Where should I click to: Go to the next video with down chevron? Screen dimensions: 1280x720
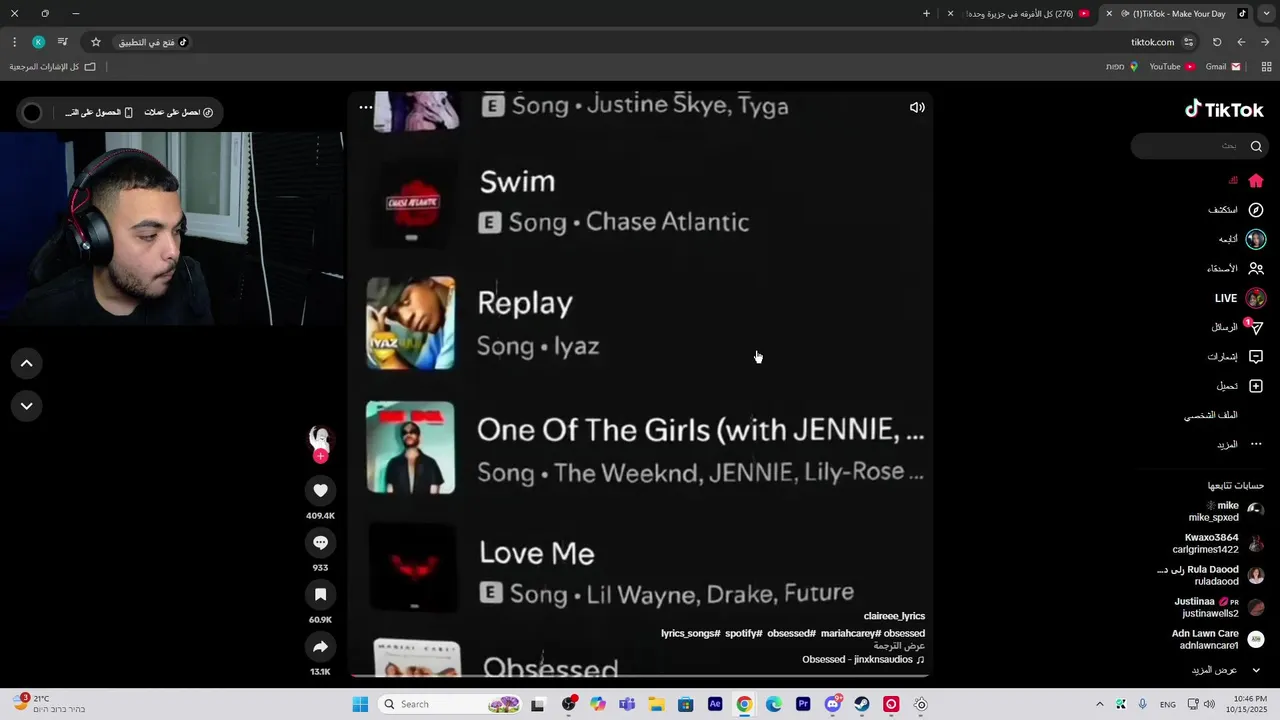(x=27, y=406)
